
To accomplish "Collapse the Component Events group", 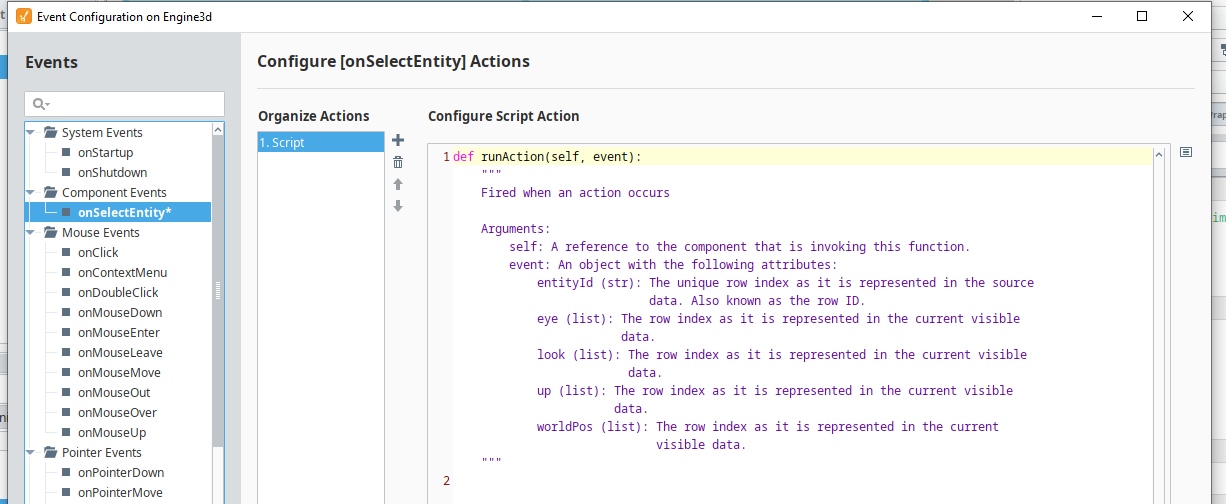I will click(31, 192).
